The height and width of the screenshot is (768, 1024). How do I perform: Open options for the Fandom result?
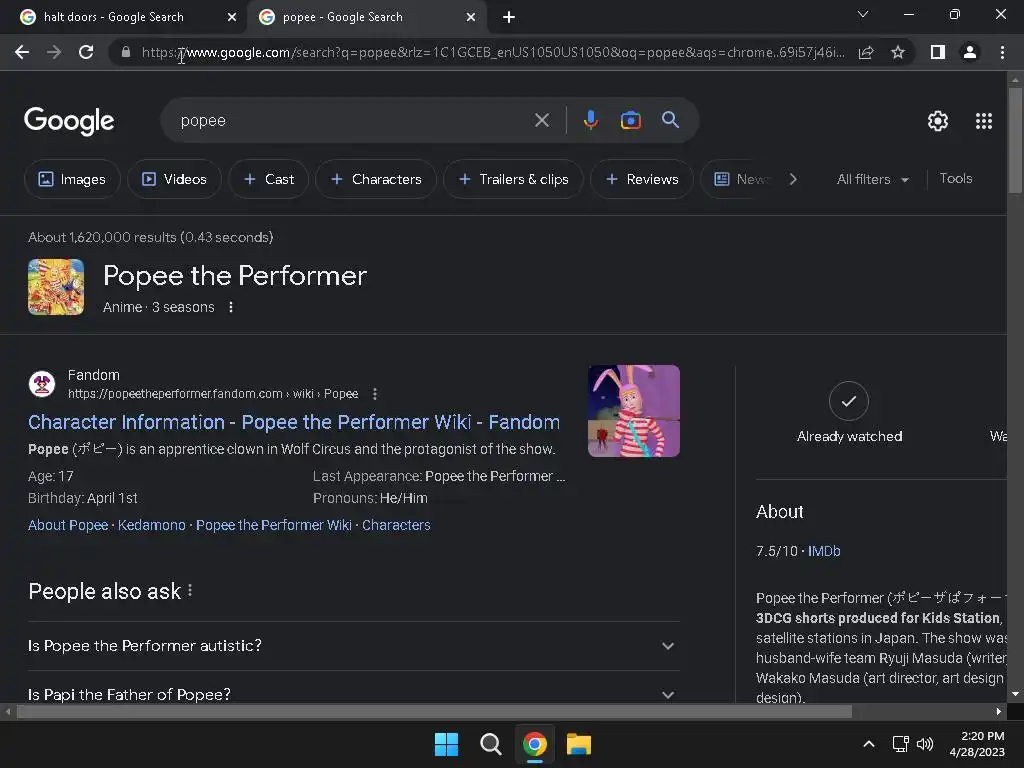pyautogui.click(x=374, y=394)
